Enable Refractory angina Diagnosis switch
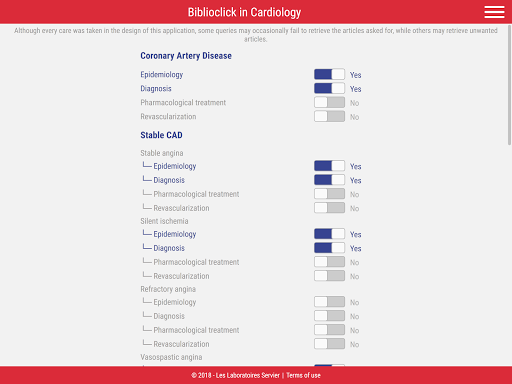The height and width of the screenshot is (384, 512). [x=329, y=316]
